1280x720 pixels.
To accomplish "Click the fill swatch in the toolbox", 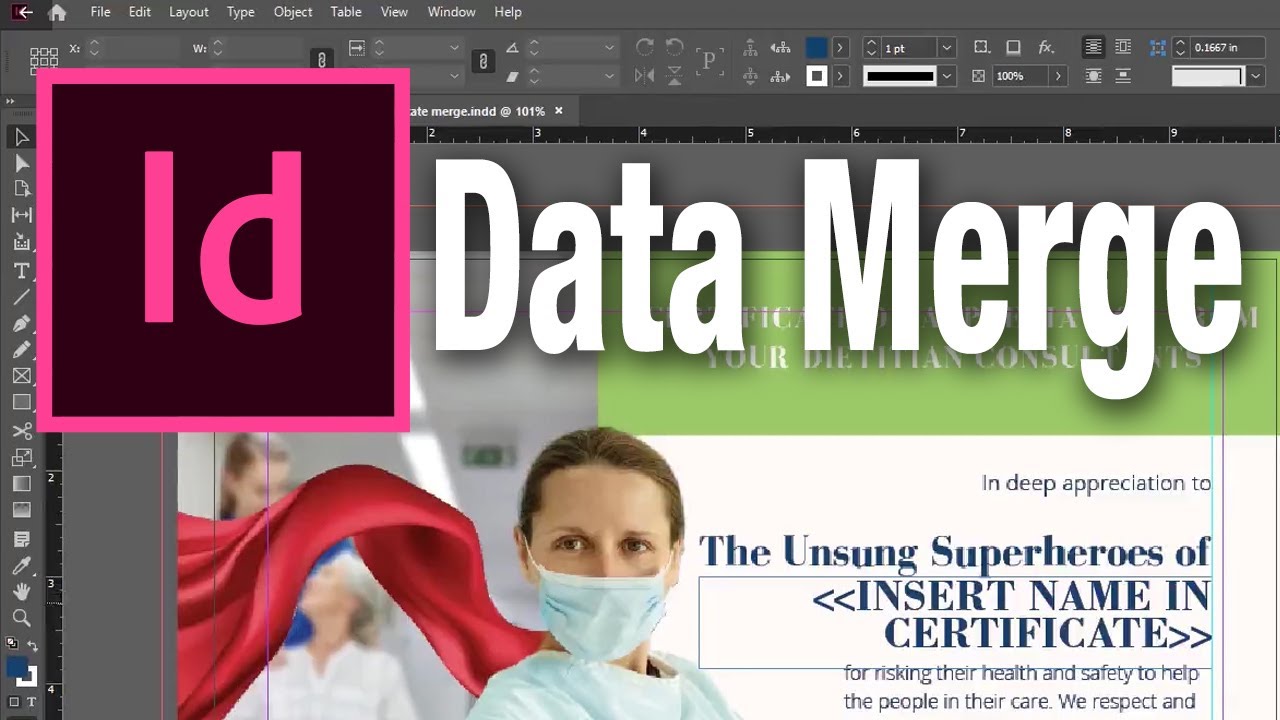I will 16,668.
